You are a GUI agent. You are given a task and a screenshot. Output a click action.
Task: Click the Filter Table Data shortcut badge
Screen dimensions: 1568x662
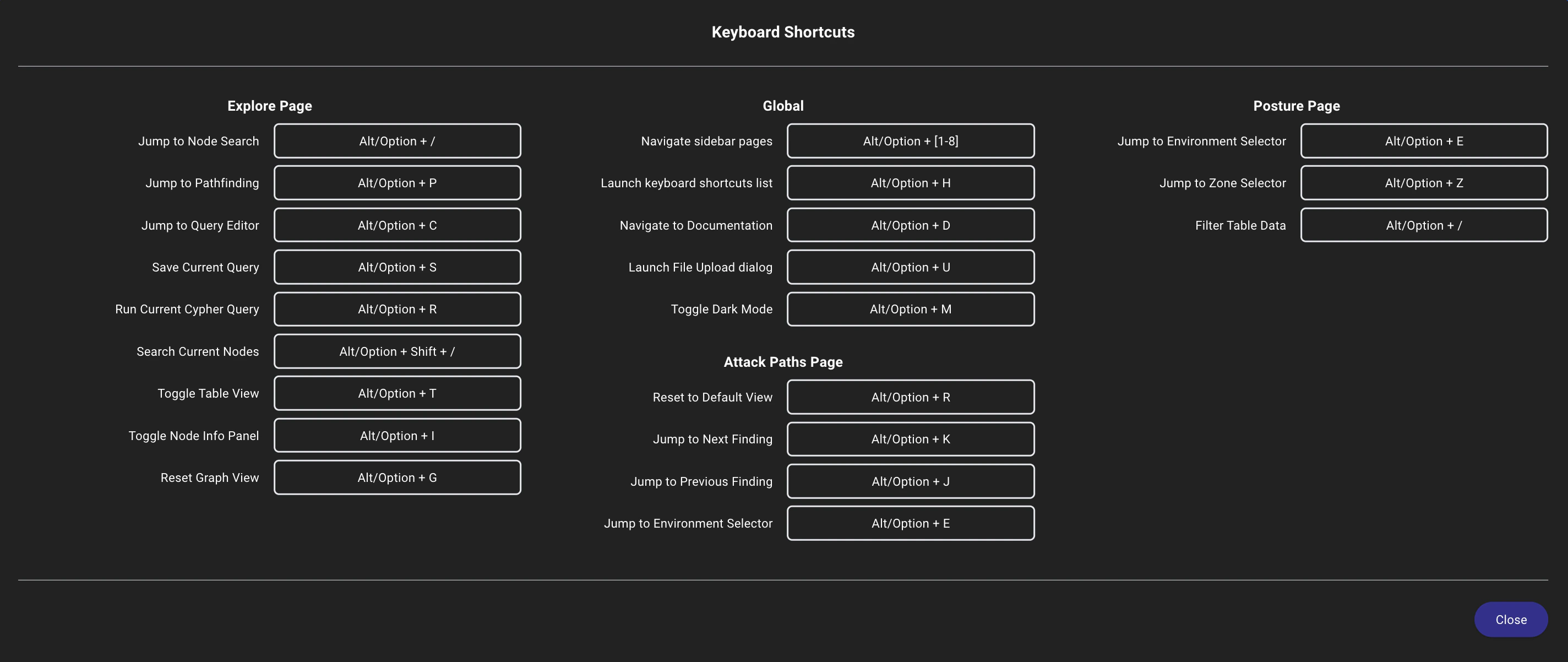1424,225
